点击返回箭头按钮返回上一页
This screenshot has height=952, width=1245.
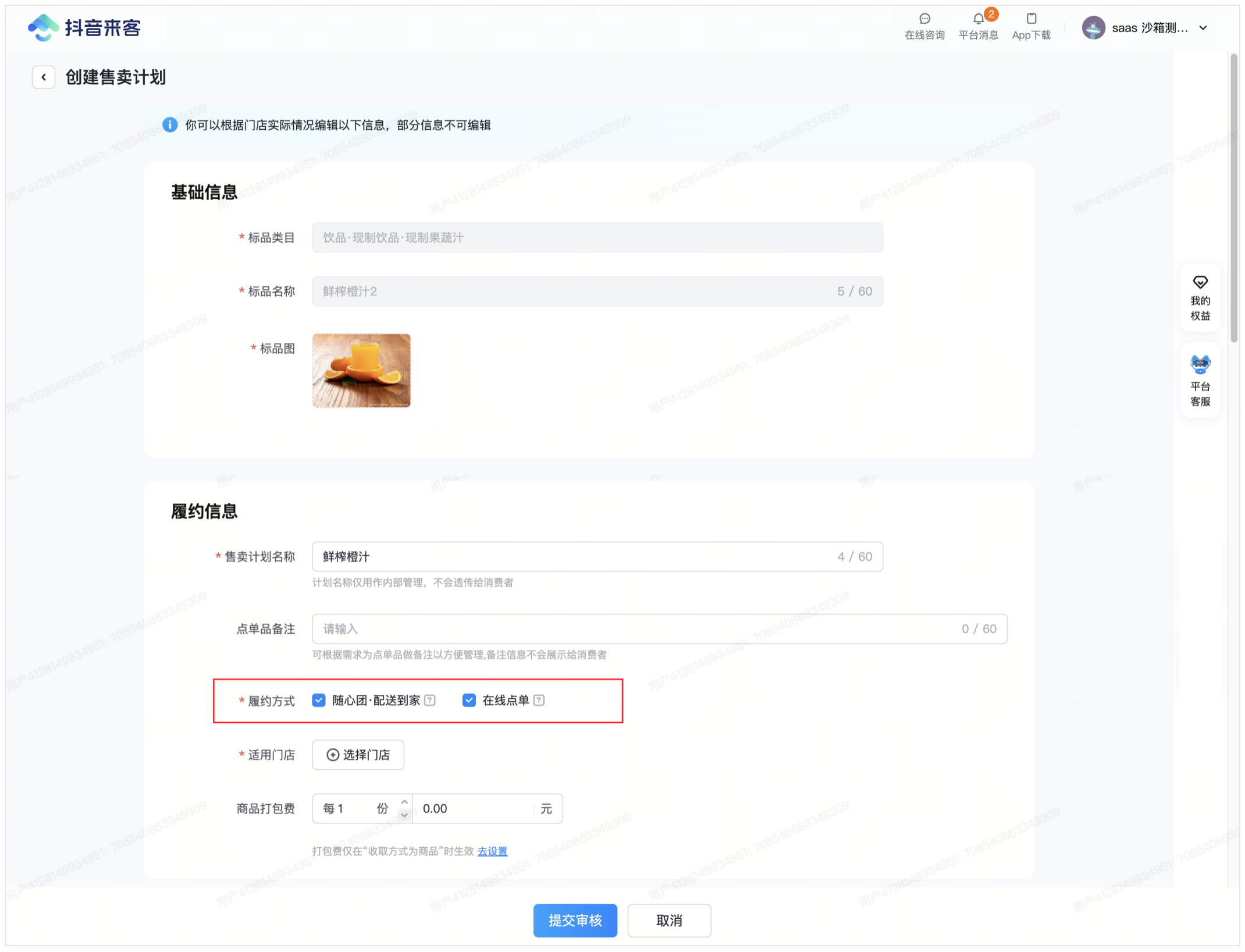pyautogui.click(x=44, y=77)
